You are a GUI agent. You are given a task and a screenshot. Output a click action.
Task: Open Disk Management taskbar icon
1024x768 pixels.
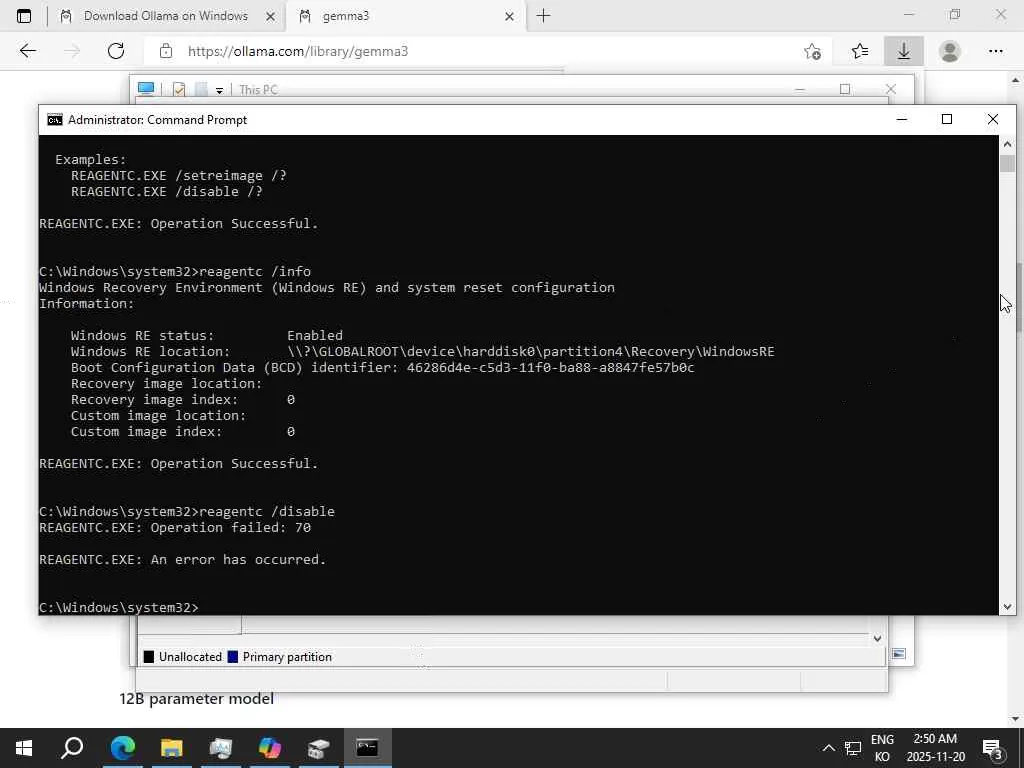[x=319, y=748]
